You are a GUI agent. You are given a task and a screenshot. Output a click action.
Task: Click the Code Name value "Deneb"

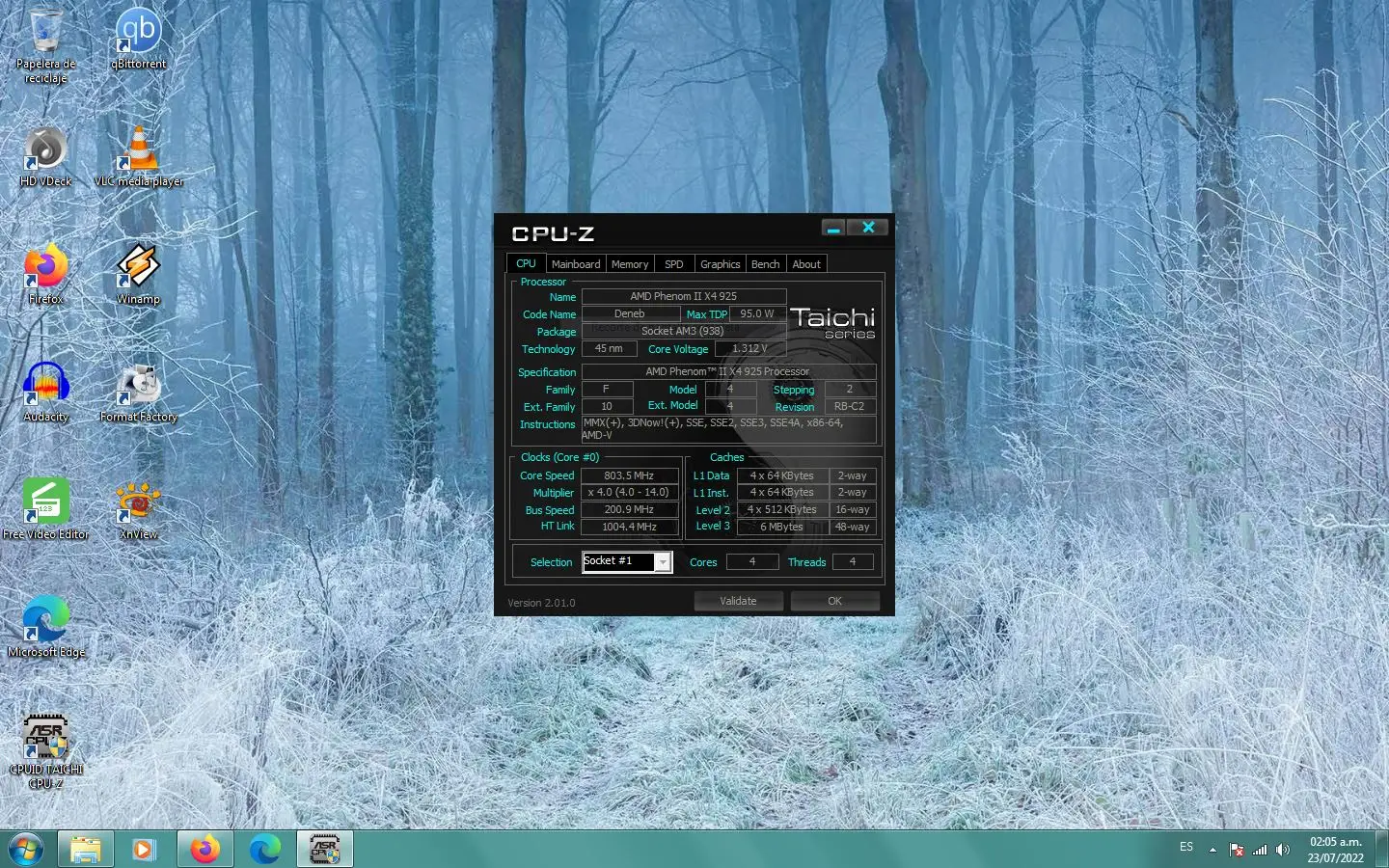[630, 313]
